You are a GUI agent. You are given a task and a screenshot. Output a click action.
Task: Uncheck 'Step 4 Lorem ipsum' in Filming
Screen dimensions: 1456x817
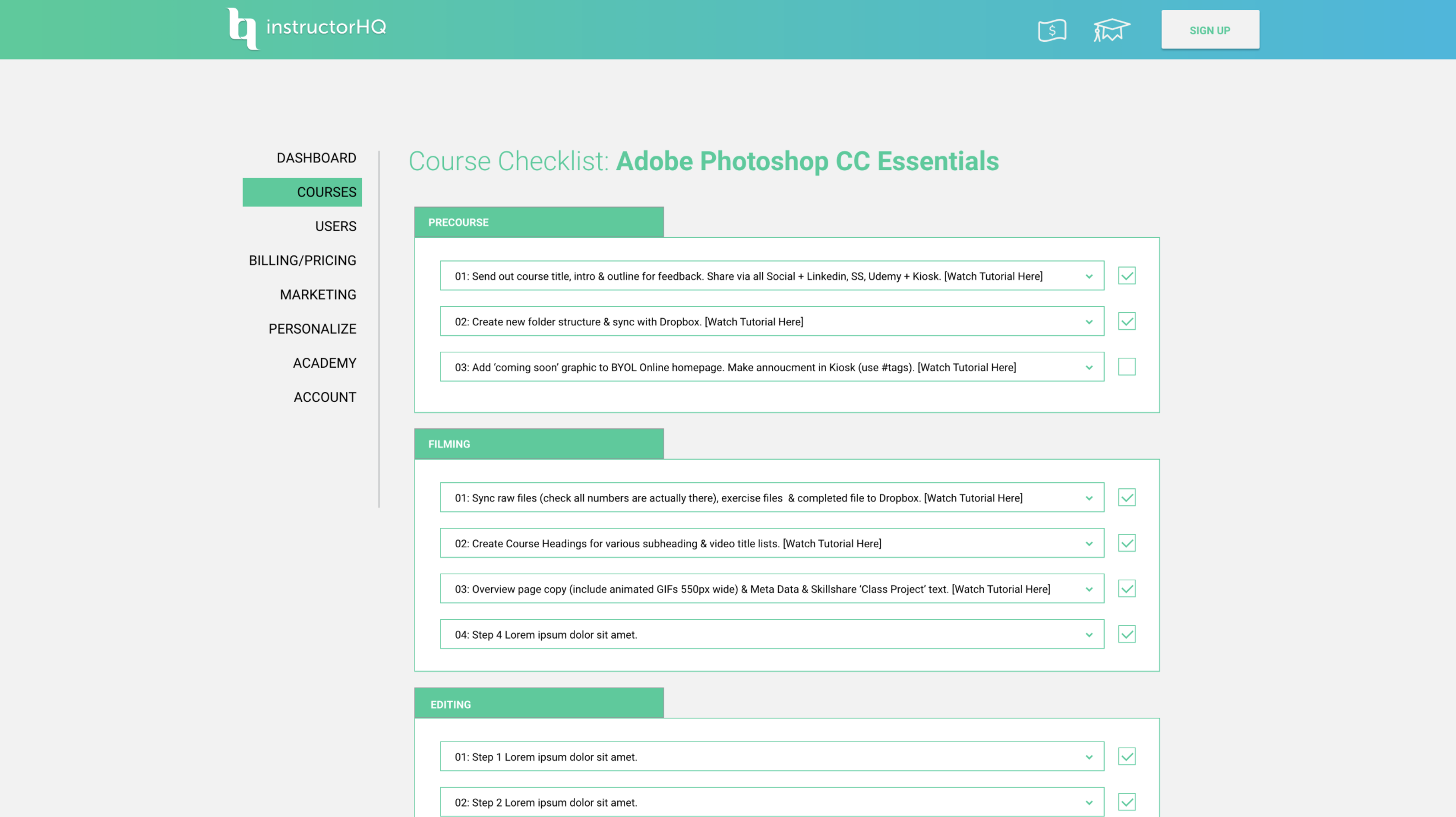(x=1127, y=634)
